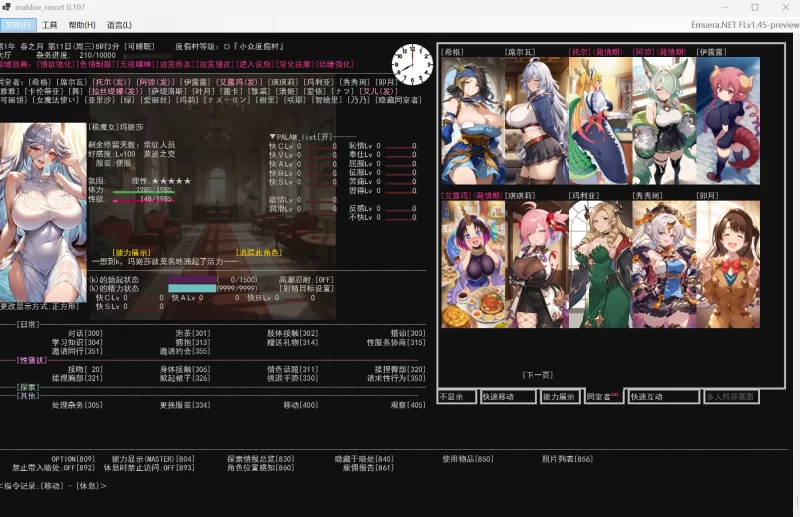This screenshot has height=517, width=800.
Task: Click [隐藏同室者] to hide roommates
Action: click(398, 100)
